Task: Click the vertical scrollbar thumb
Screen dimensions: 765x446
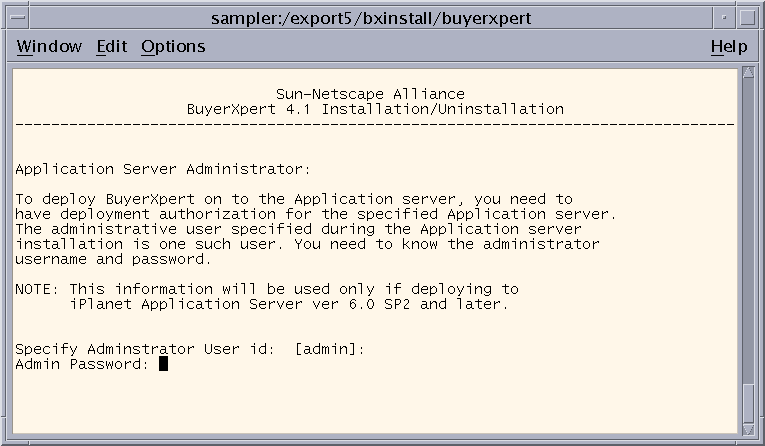Action: click(748, 404)
